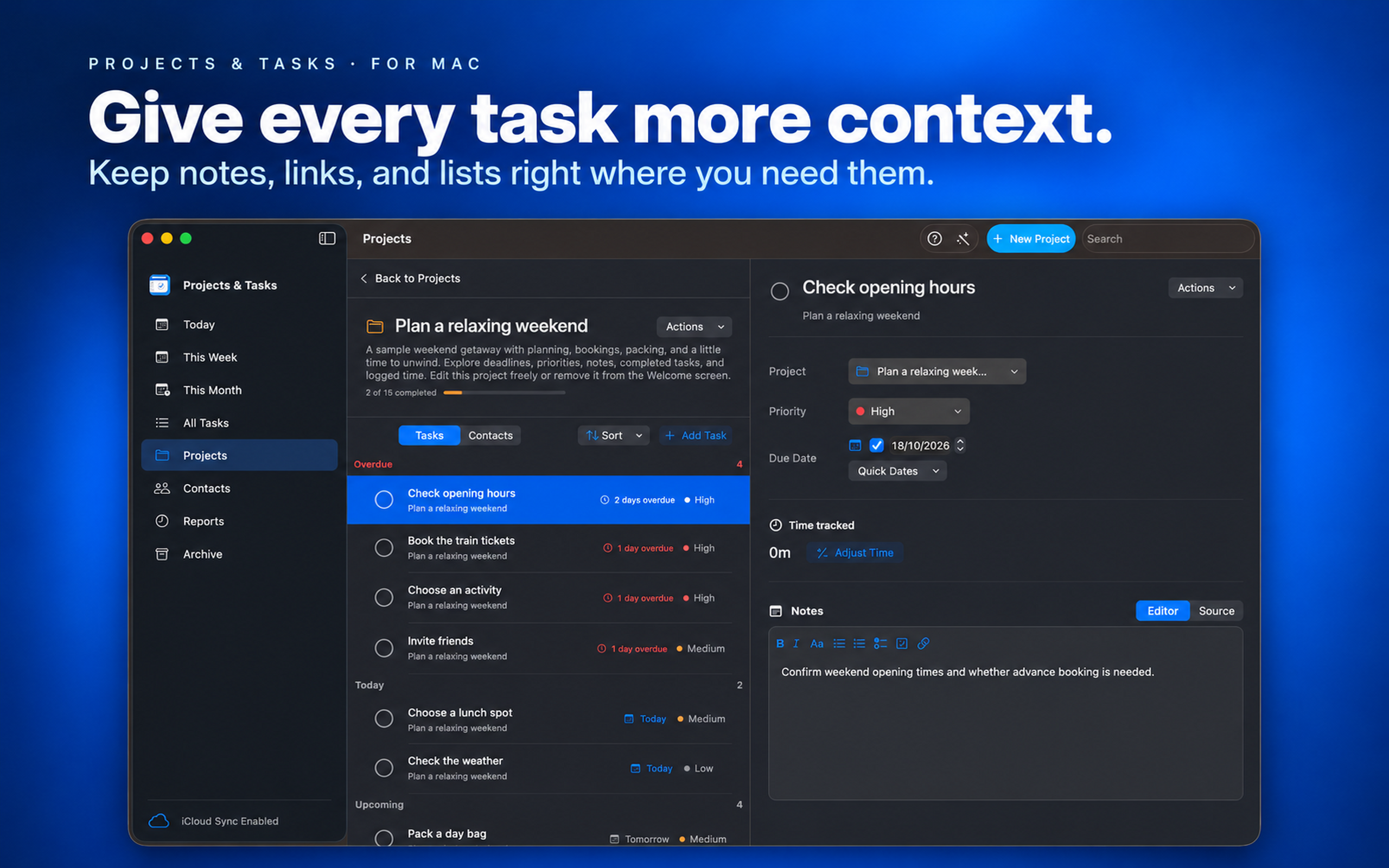Open the Aa text style option
Screen dimensions: 1389x868
817,643
